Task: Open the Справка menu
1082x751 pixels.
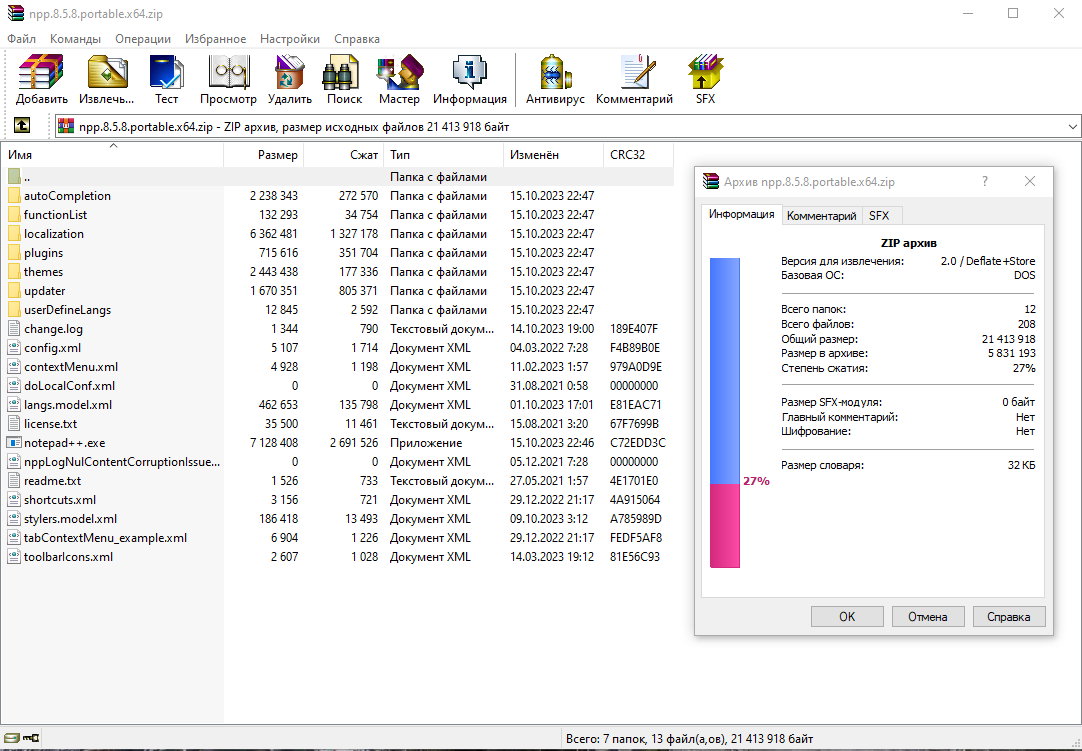Action: (357, 39)
